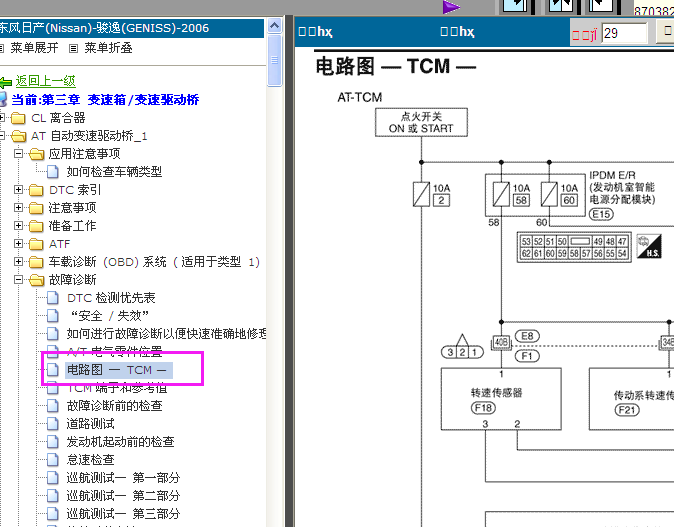Collapse the 应用注意事项 tree node
This screenshot has width=674, height=527.
[x=18, y=153]
